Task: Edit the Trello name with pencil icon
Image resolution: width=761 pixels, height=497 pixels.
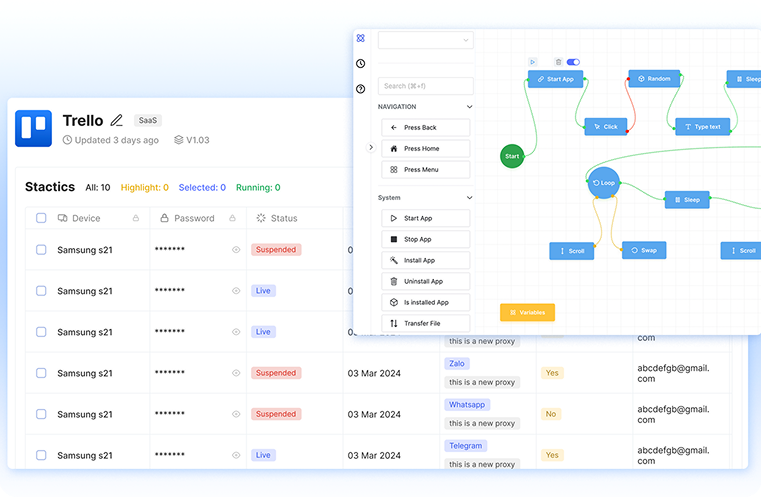Action: point(116,120)
